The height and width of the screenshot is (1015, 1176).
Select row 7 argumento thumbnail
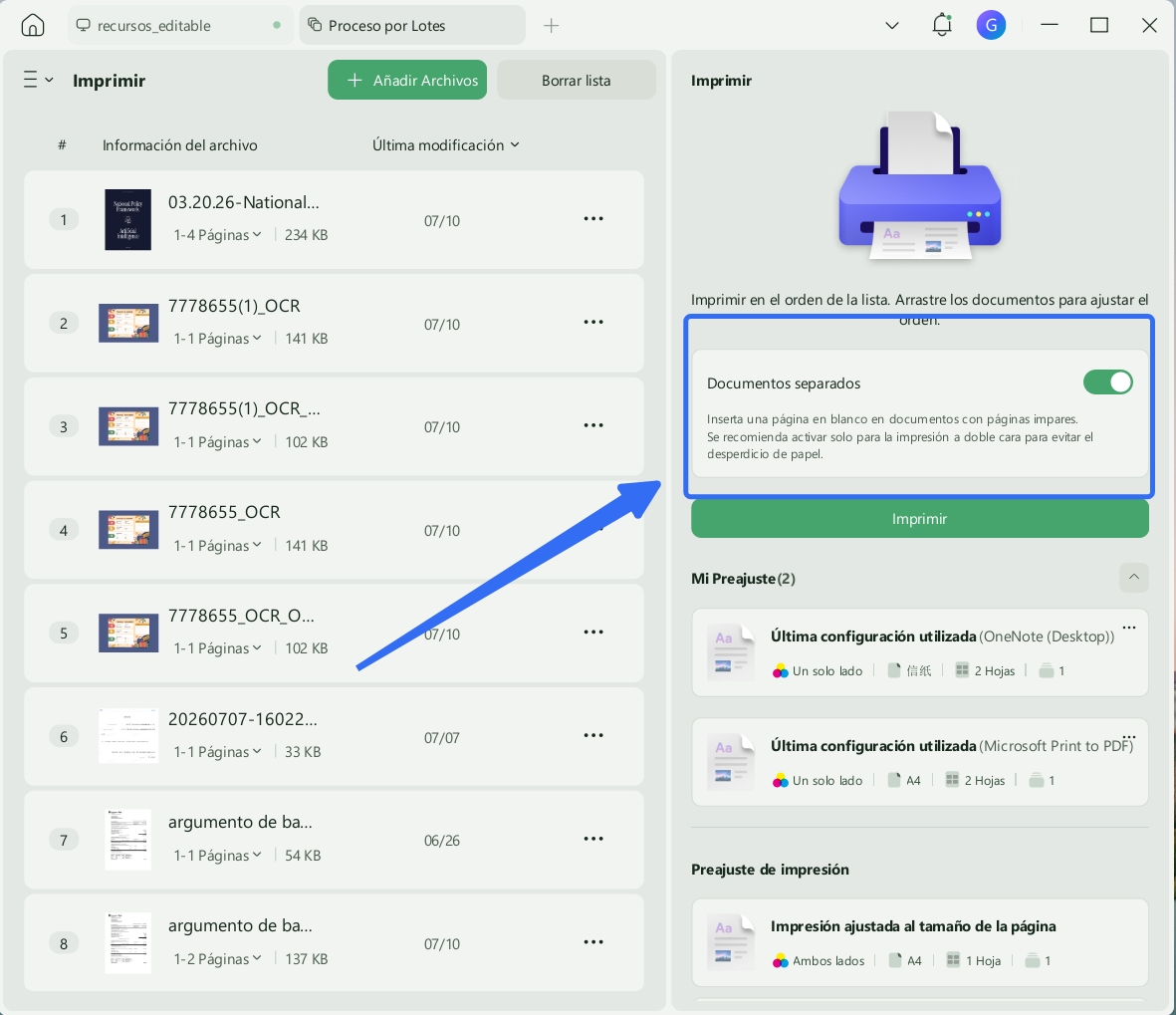point(128,840)
